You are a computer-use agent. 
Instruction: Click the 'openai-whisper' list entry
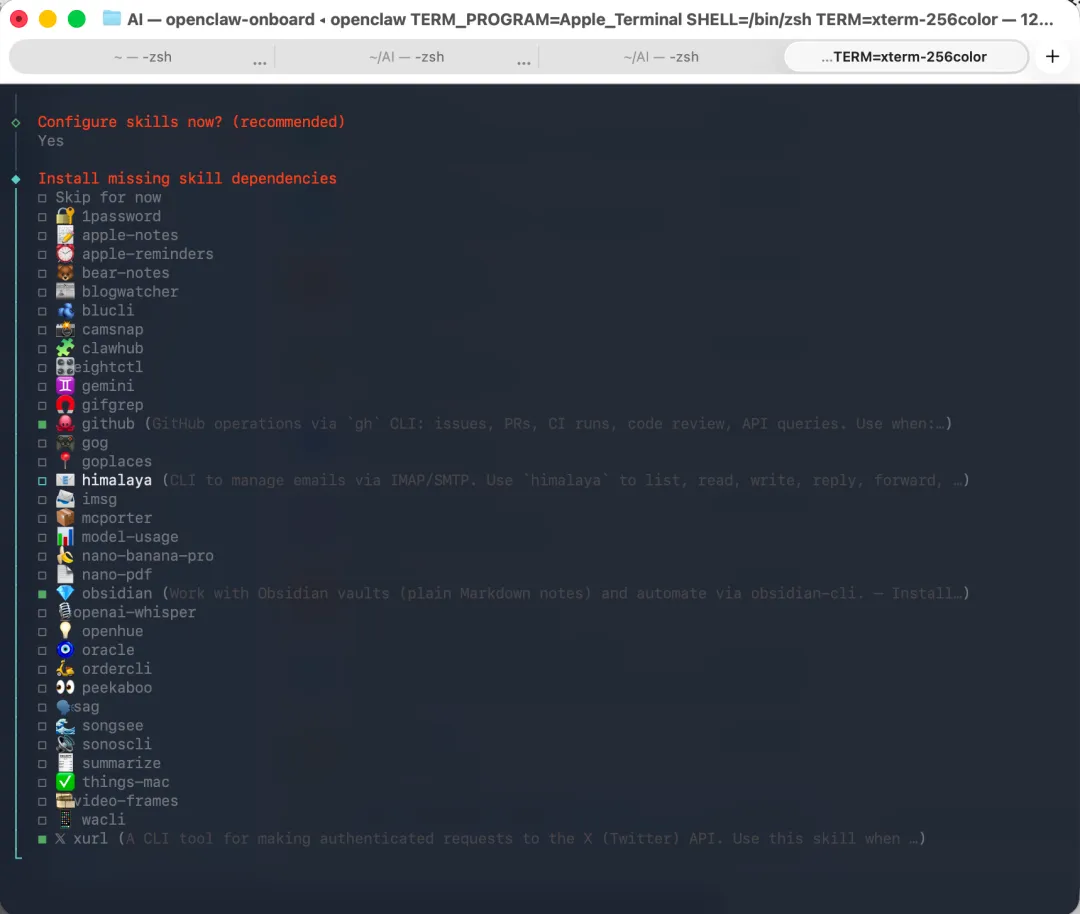click(x=134, y=612)
